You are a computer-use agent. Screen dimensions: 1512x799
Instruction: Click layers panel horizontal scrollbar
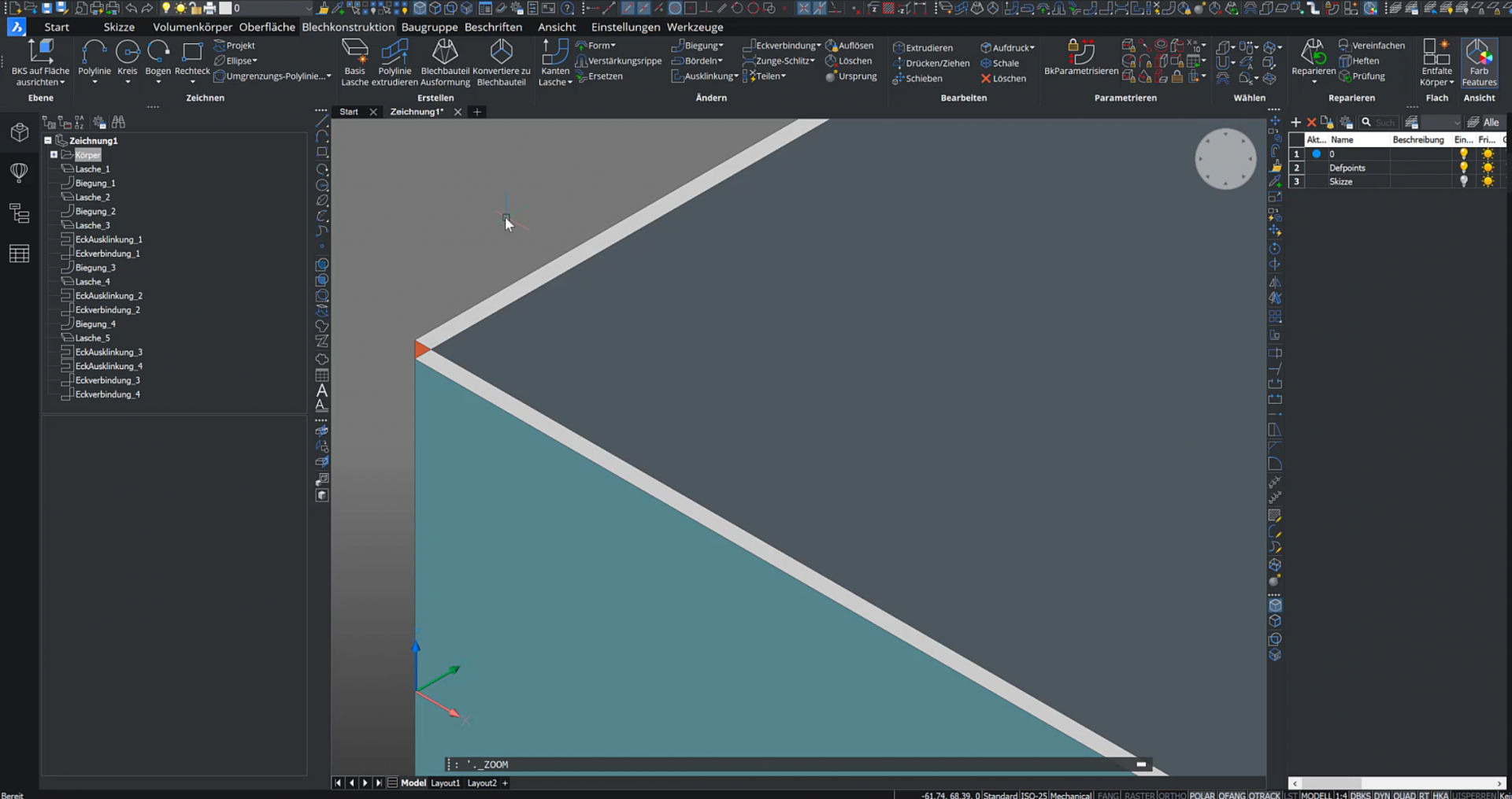1397,783
